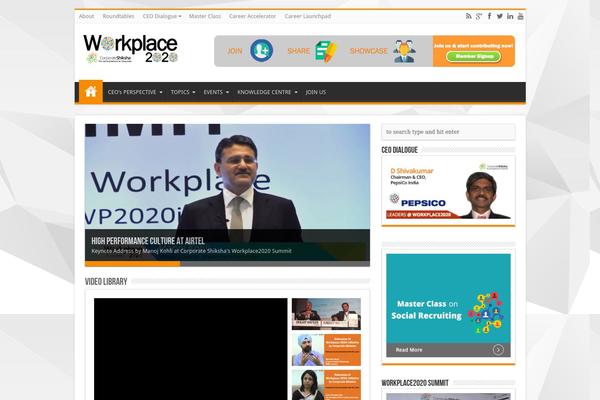Image resolution: width=600 pixels, height=400 pixels.
Task: Open the YouTube icon in header
Action: click(520, 16)
